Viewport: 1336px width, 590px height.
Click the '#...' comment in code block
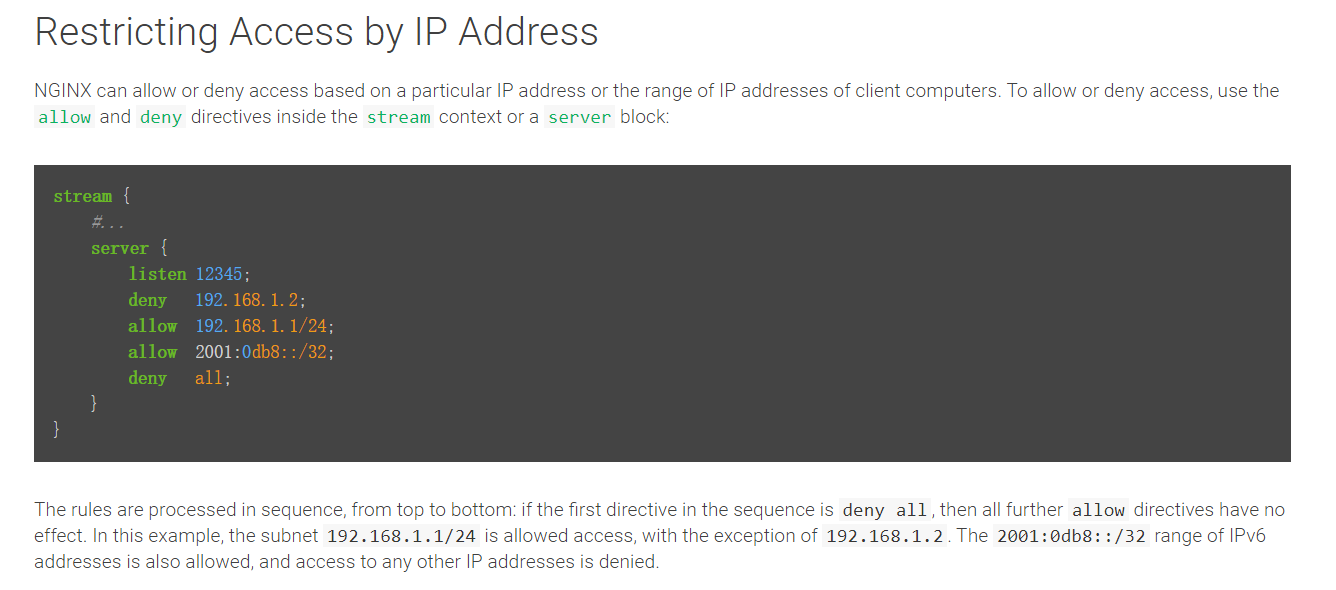pos(107,222)
